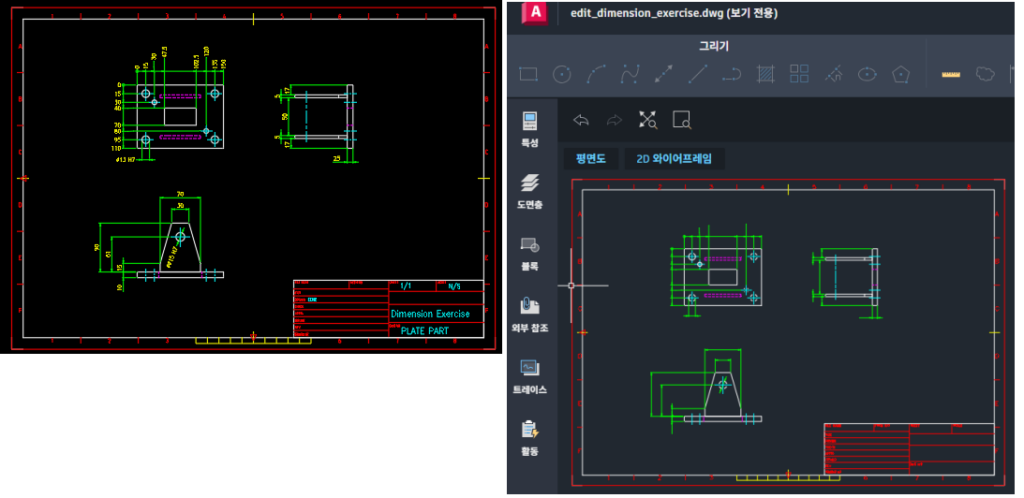Select the Circle draw tool
1024x498 pixels.
click(x=562, y=74)
